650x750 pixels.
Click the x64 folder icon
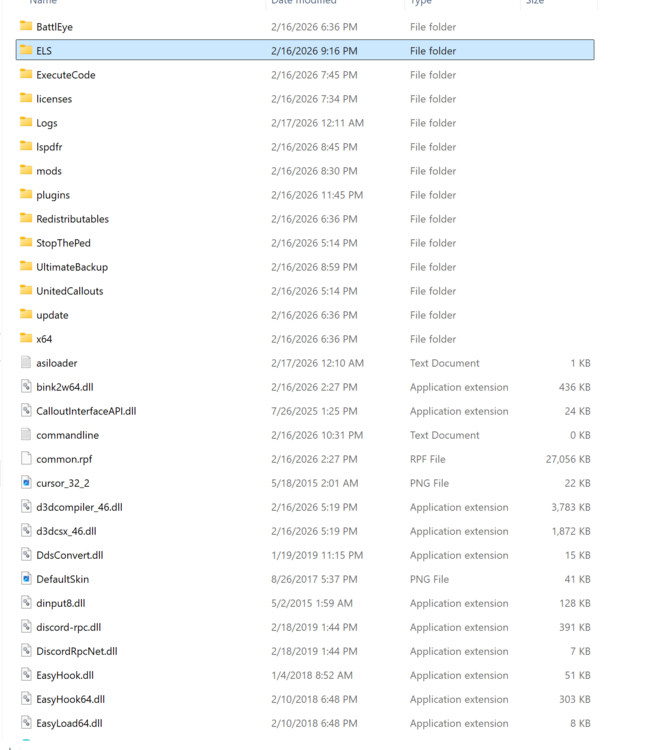[x=26, y=338]
